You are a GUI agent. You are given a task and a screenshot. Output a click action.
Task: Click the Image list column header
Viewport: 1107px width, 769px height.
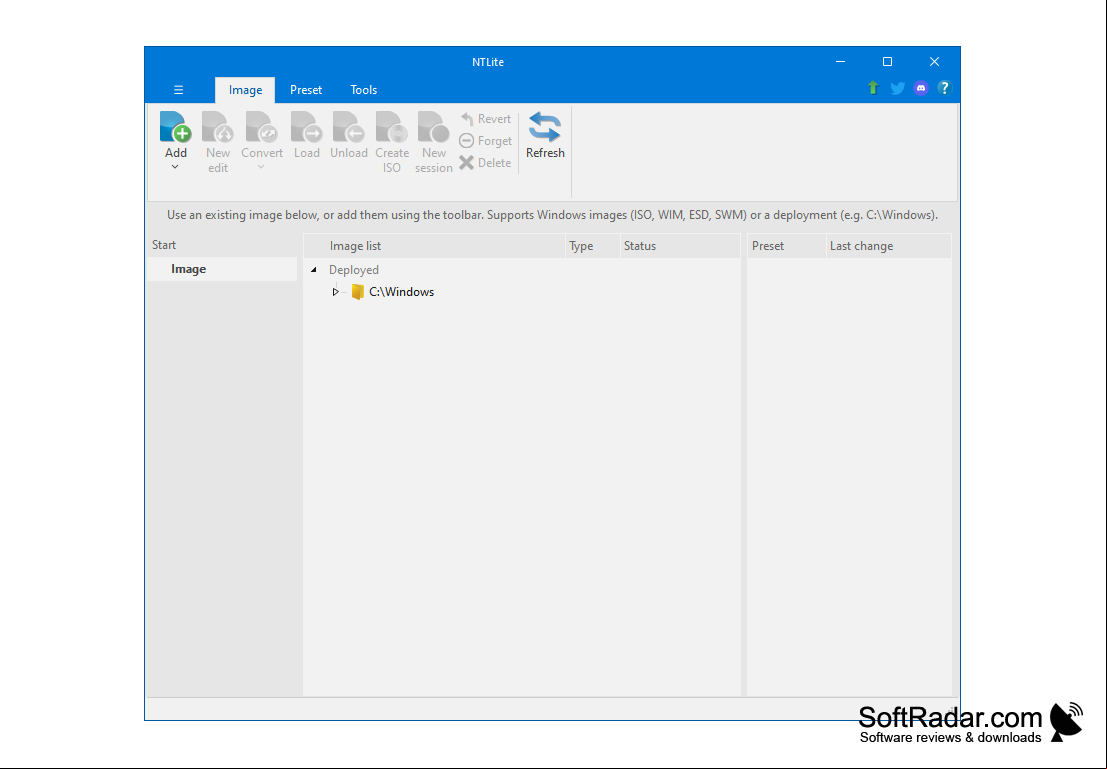click(x=435, y=246)
